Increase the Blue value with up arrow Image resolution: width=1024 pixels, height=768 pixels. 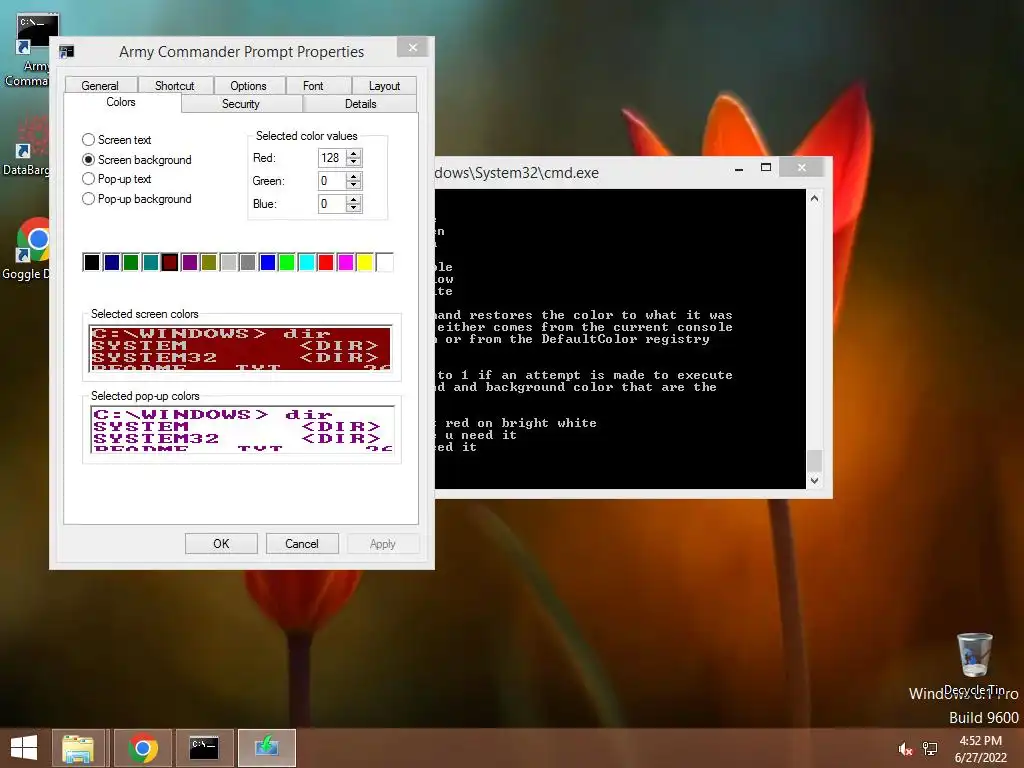point(354,200)
